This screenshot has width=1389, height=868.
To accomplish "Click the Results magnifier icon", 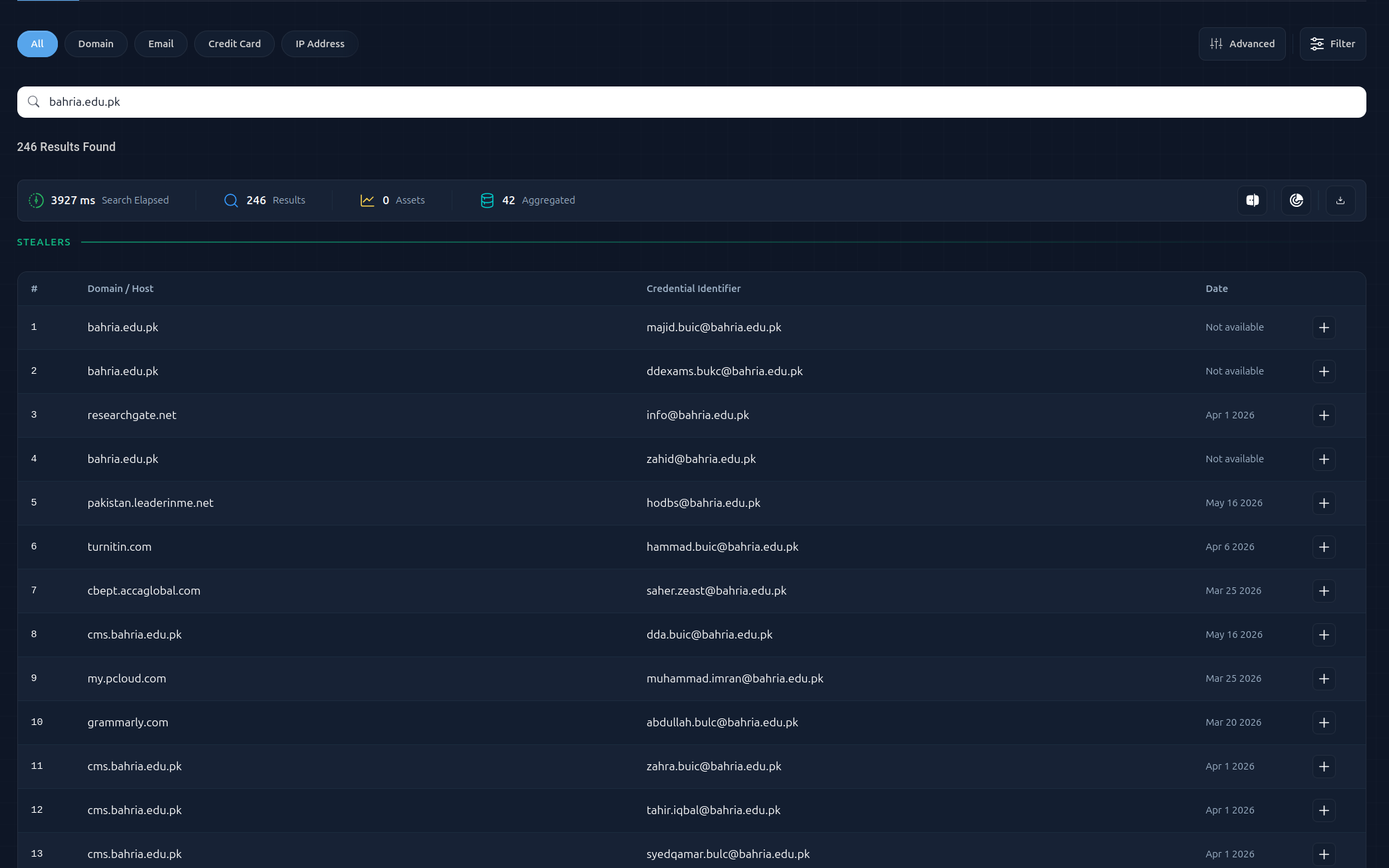I will click(231, 200).
